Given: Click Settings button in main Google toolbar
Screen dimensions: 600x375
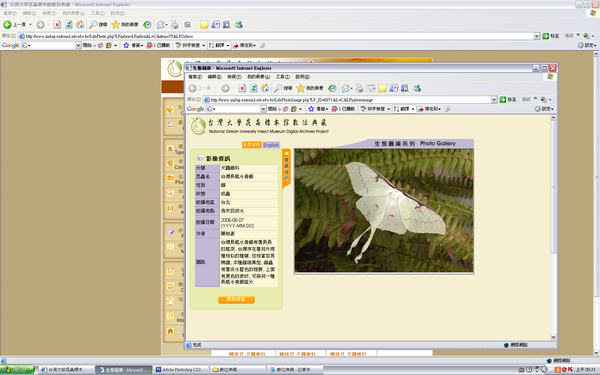Looking at the screenshot, I should 587,45.
